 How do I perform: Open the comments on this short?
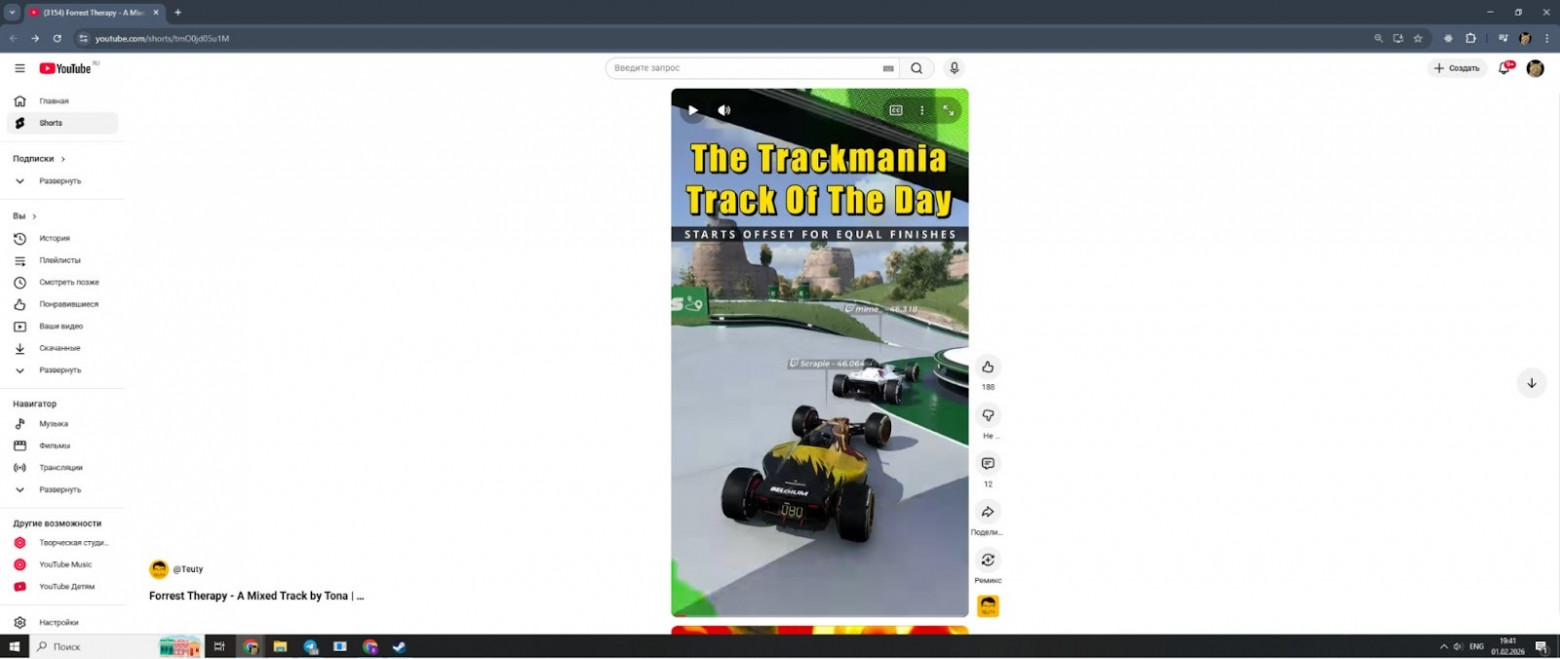pos(987,464)
